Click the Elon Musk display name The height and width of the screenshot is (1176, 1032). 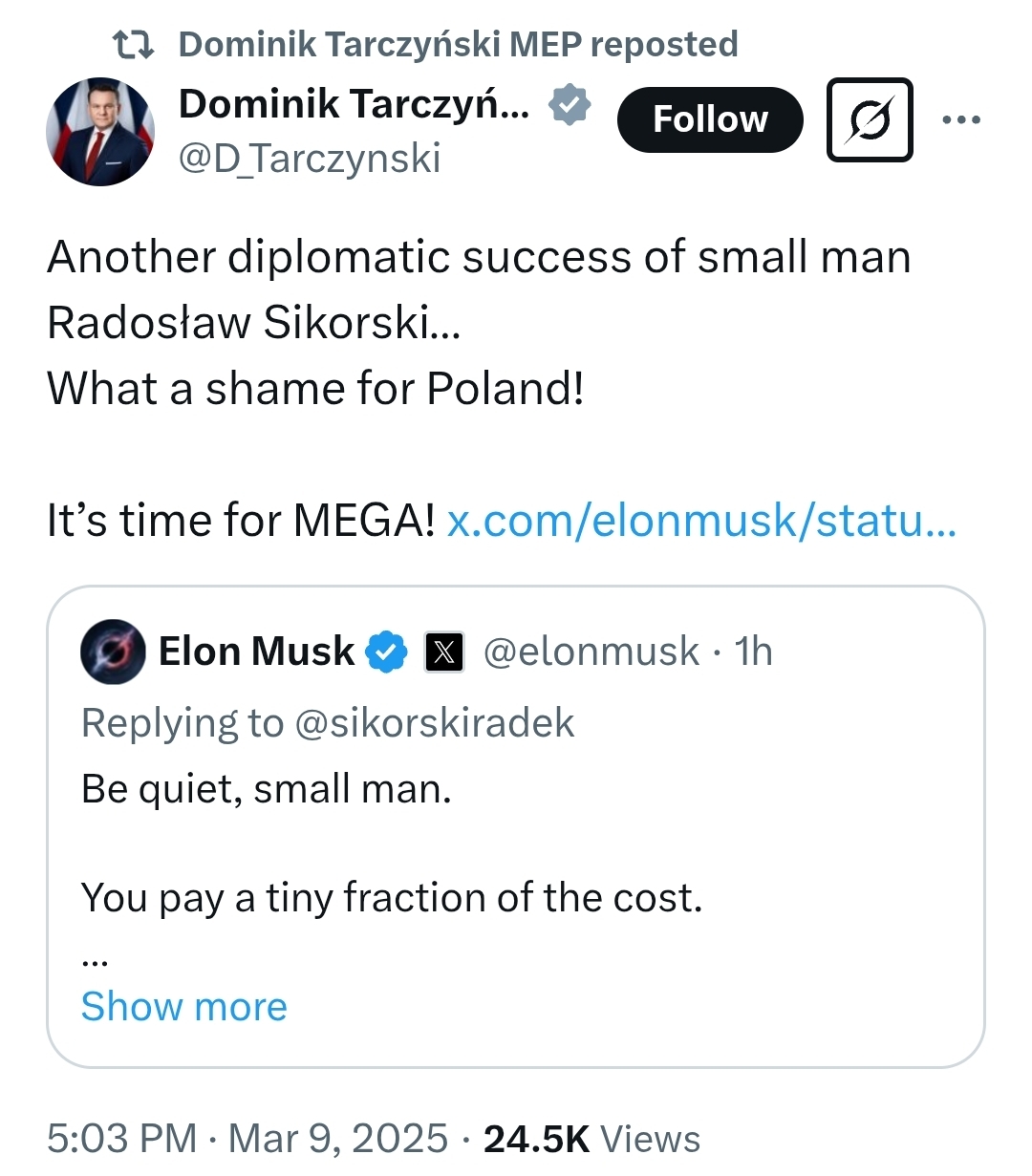[x=256, y=652]
